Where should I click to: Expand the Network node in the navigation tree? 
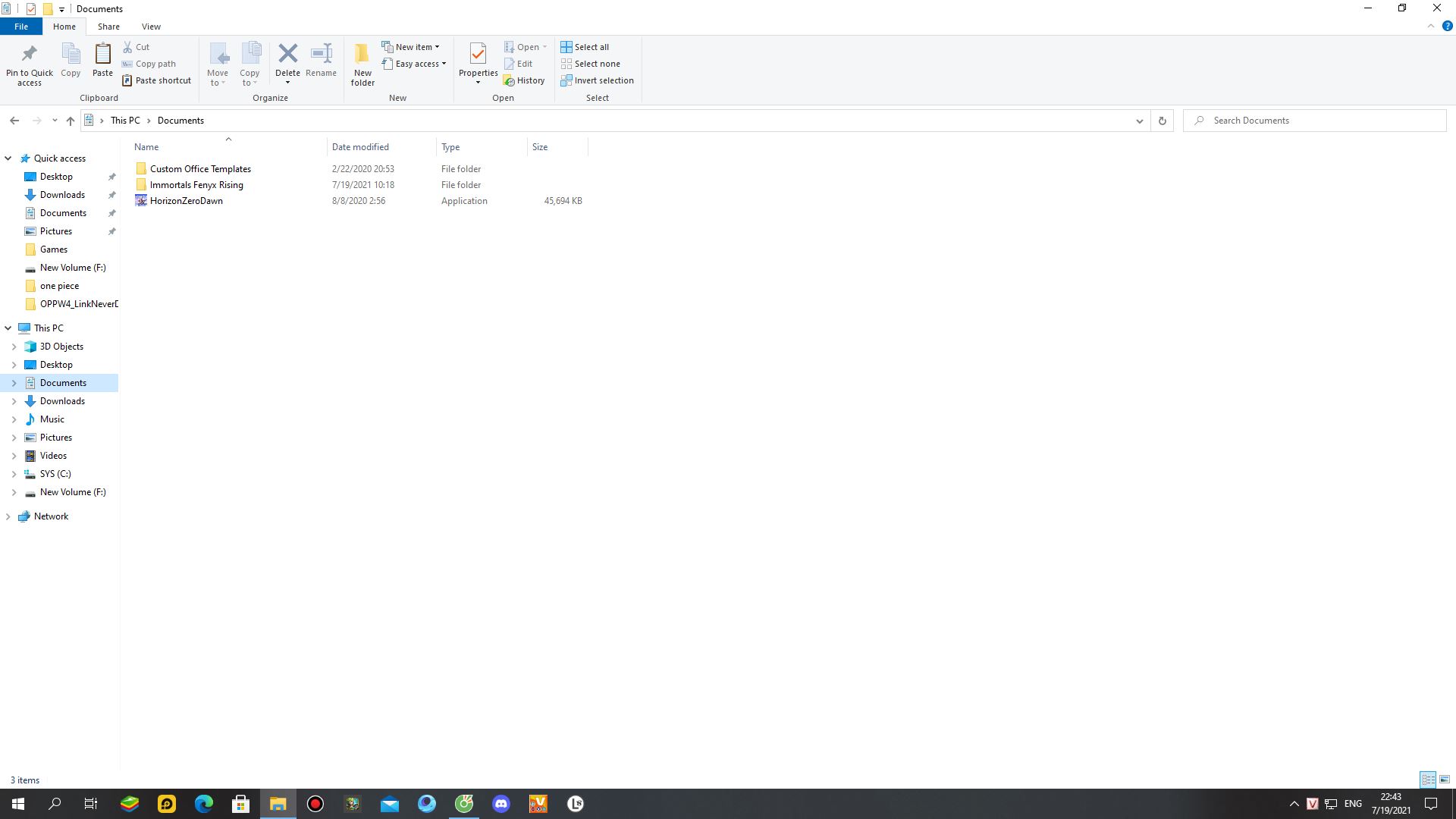(8, 516)
